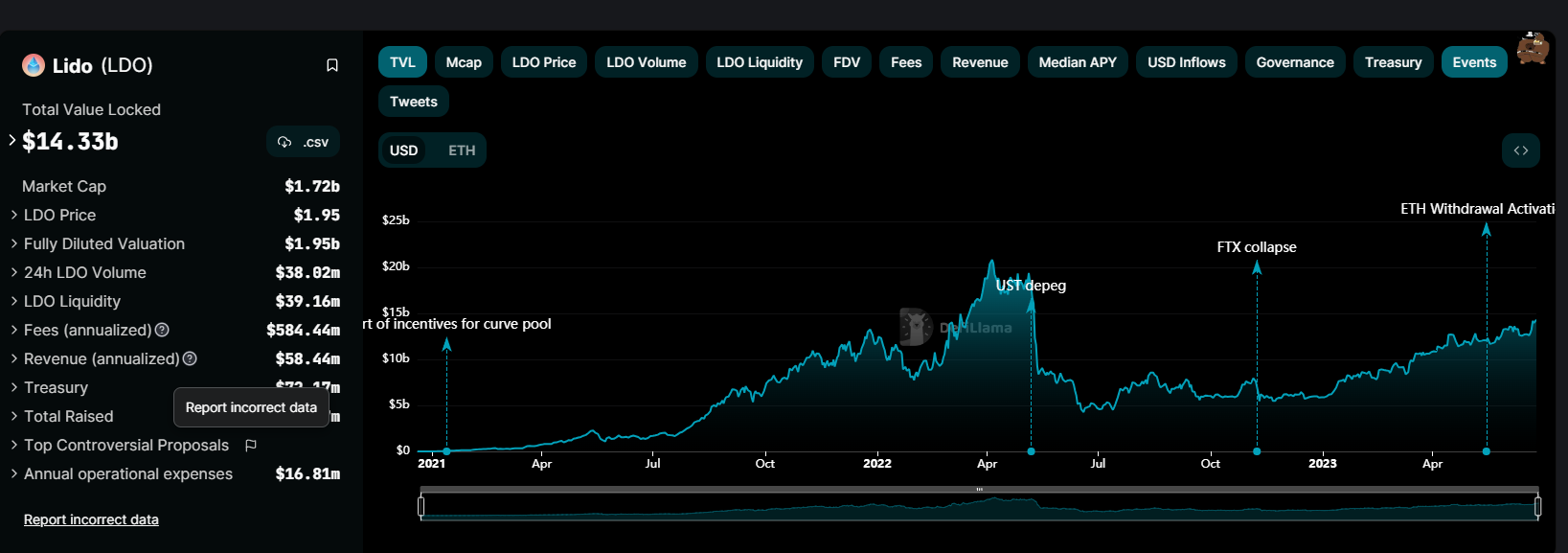The image size is (1568, 553).
Task: Click the $58.44m revenue value
Action: pos(307,358)
